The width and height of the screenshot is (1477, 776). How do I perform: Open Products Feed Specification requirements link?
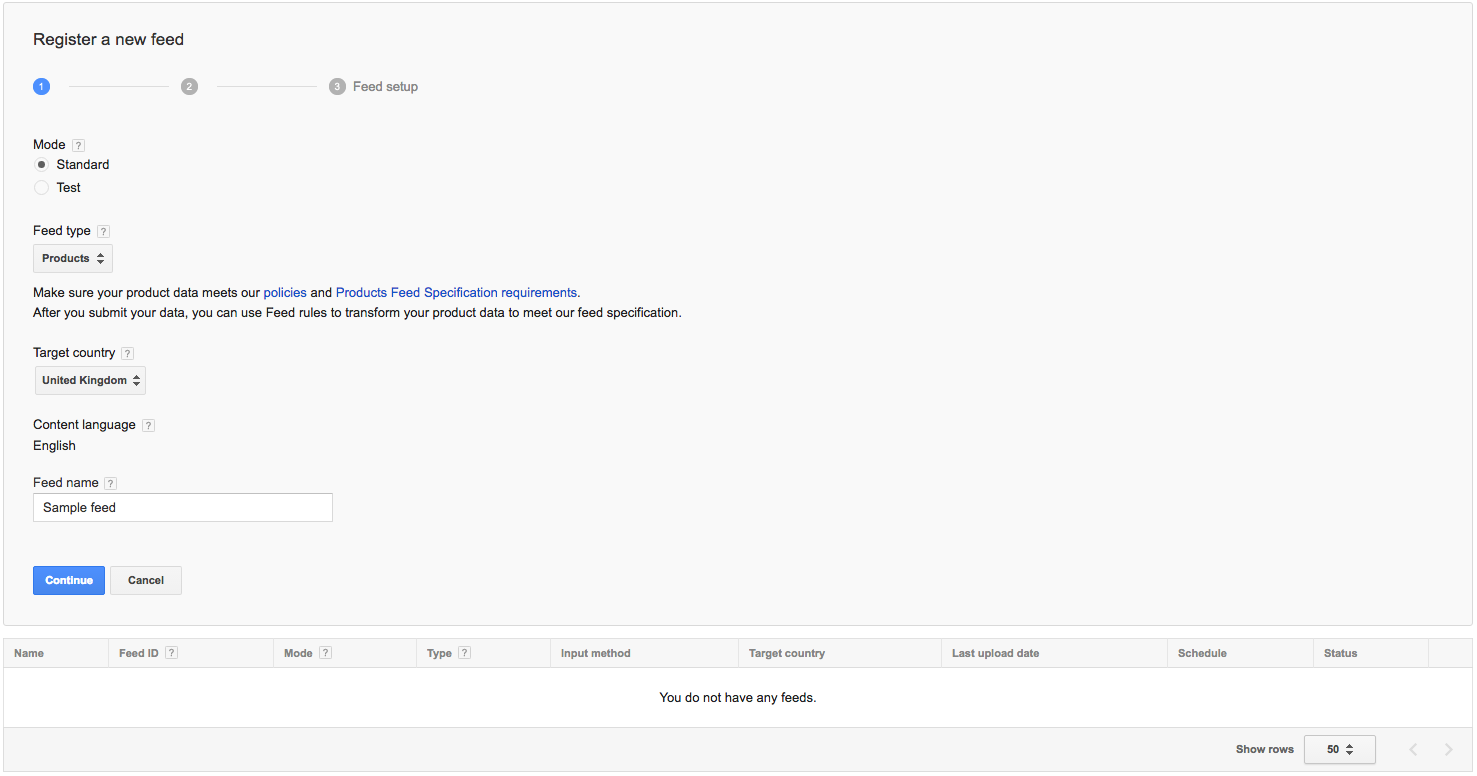(456, 293)
